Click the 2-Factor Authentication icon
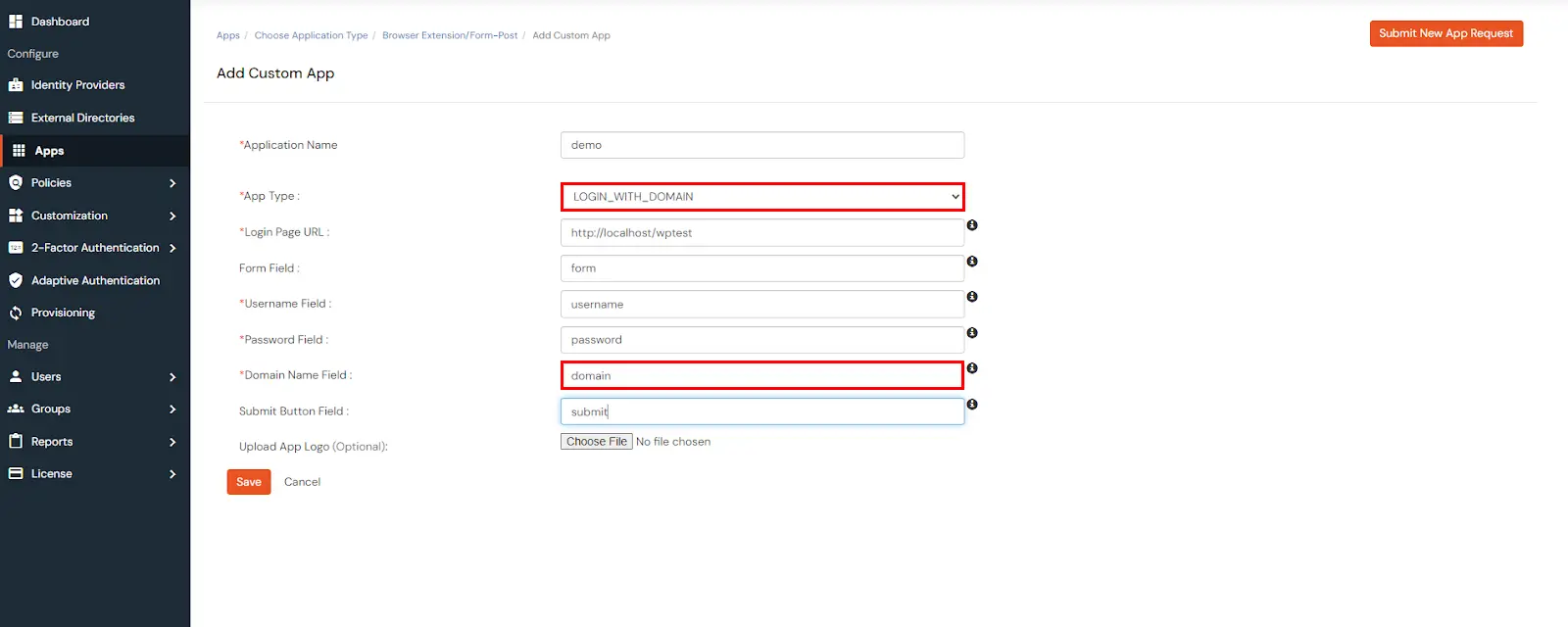 tap(16, 248)
